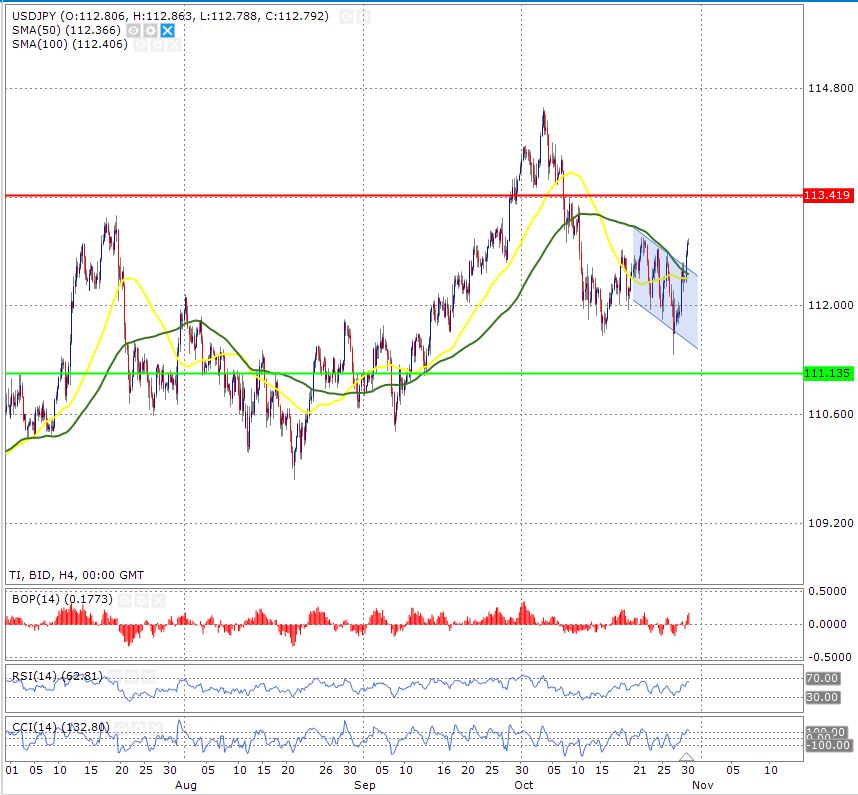Hide the SMA(50) line using eye icon

133,31
